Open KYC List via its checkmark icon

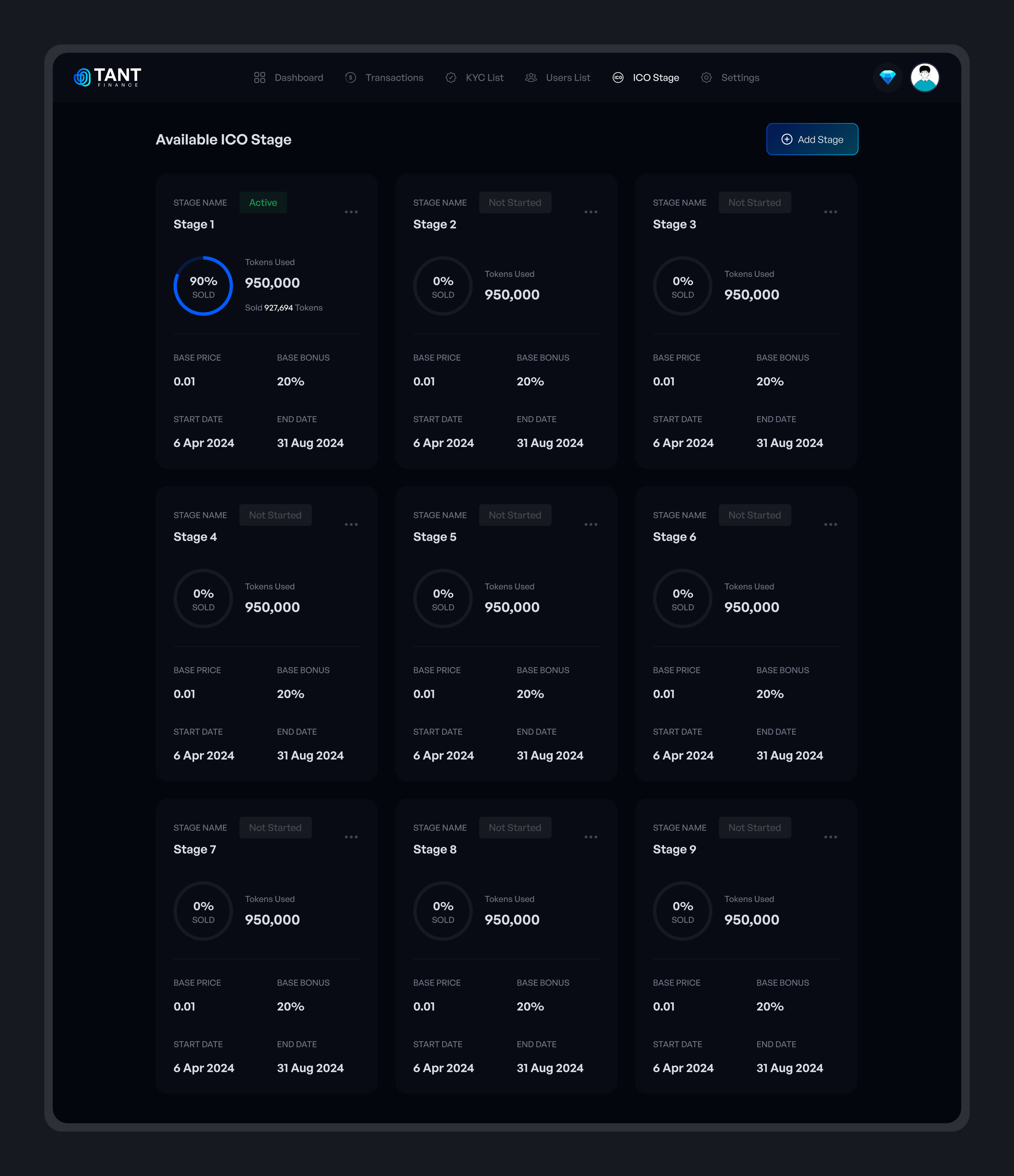coord(451,78)
